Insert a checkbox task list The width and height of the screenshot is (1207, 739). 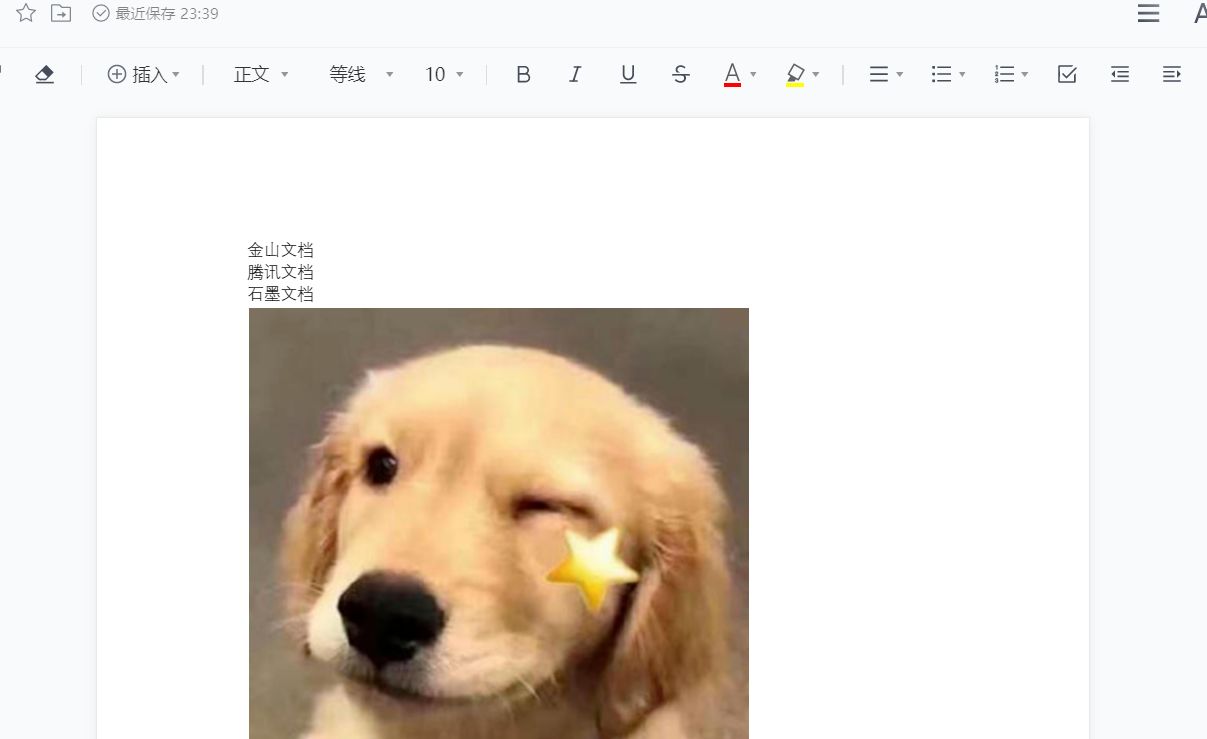[x=1067, y=74]
